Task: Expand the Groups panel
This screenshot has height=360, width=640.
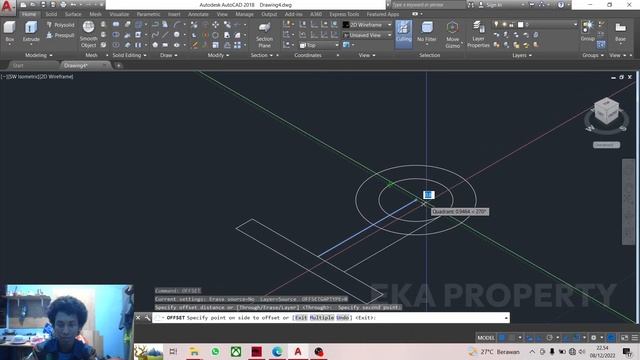Action: pos(593,55)
